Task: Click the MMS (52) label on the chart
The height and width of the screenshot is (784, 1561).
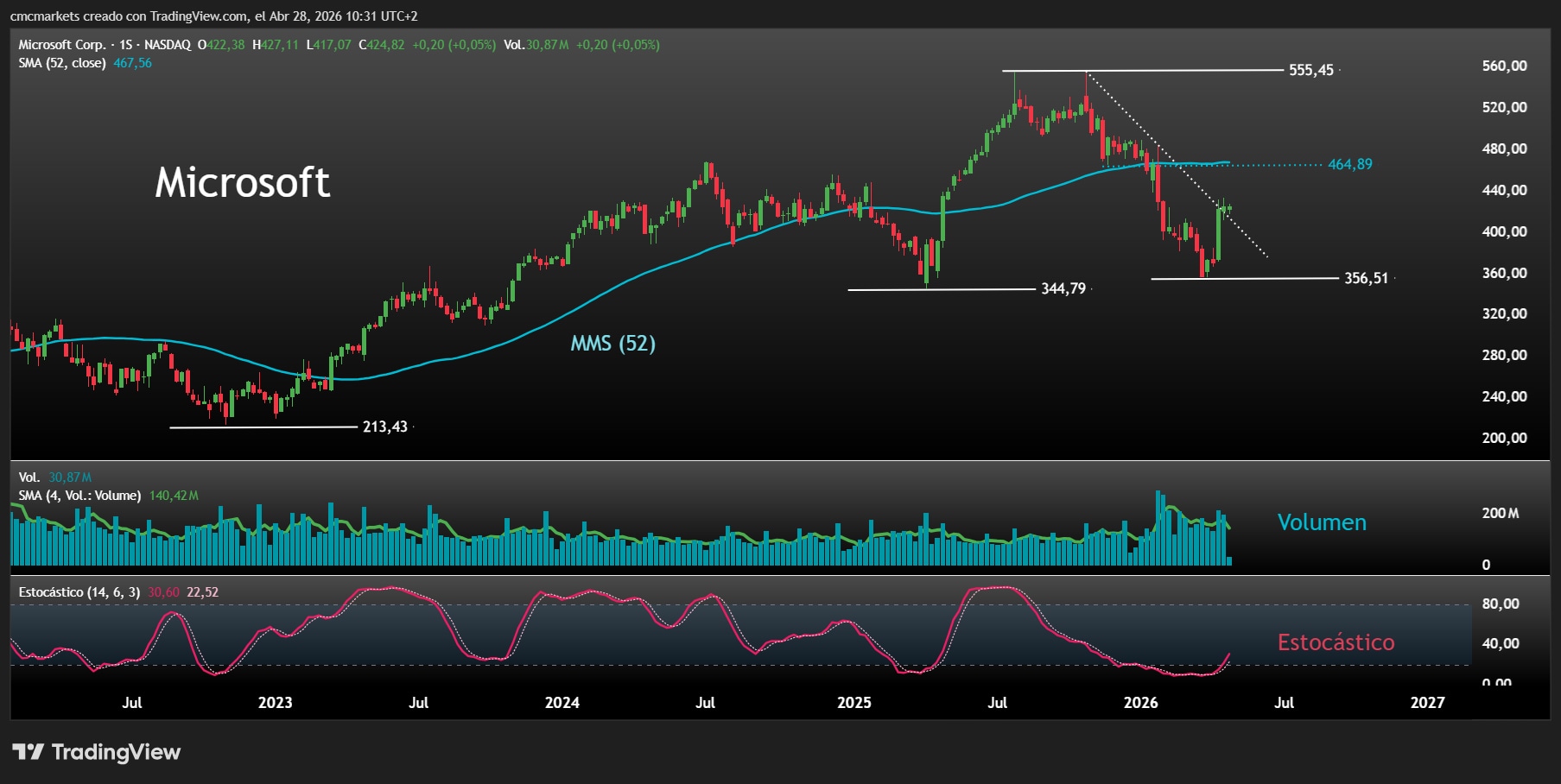Action: 612,344
